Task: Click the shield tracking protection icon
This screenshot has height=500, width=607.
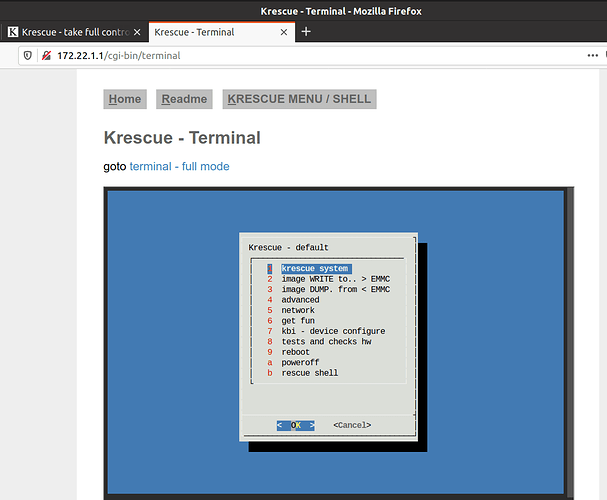Action: [27, 55]
